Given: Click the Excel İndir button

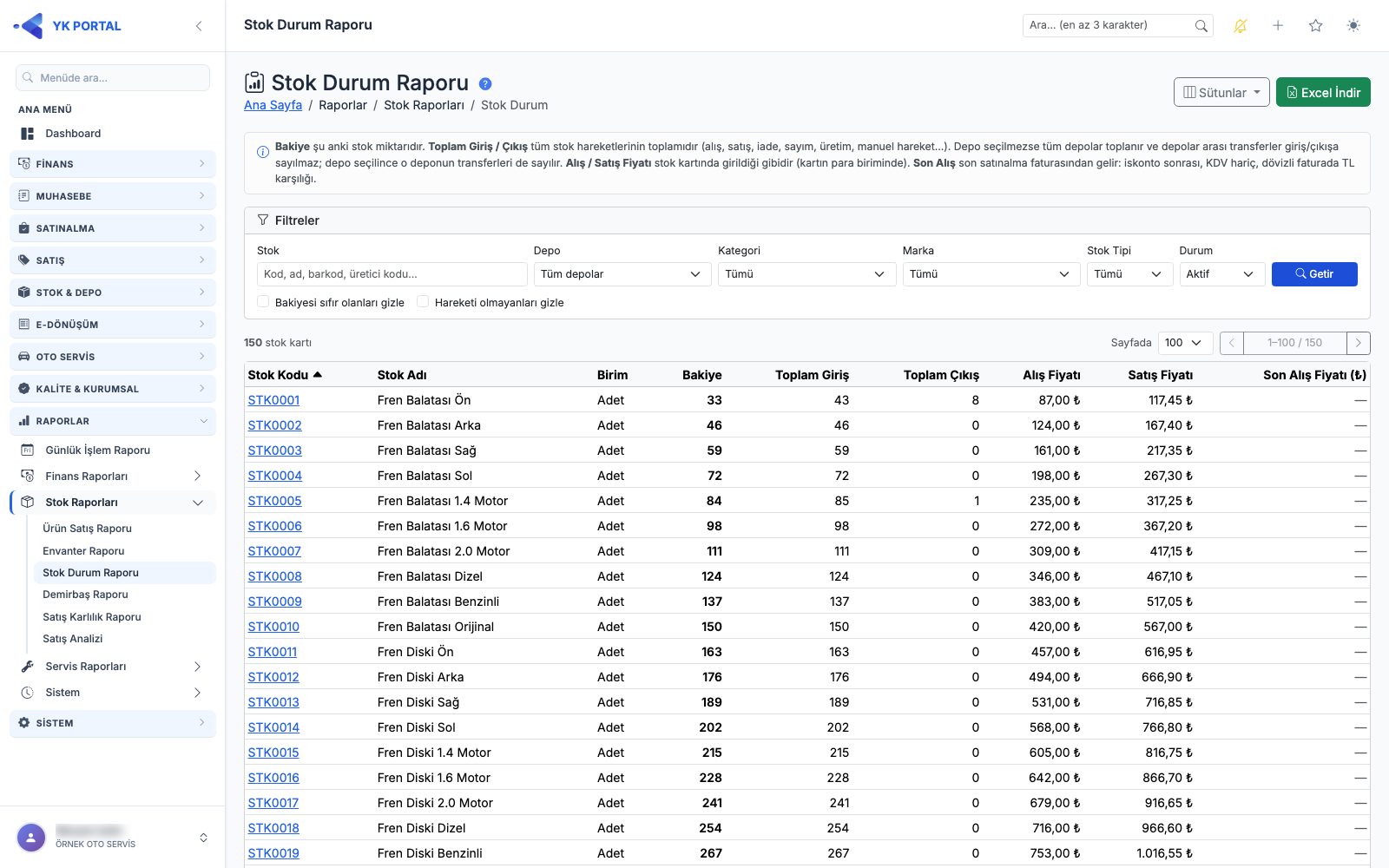Looking at the screenshot, I should [1323, 92].
